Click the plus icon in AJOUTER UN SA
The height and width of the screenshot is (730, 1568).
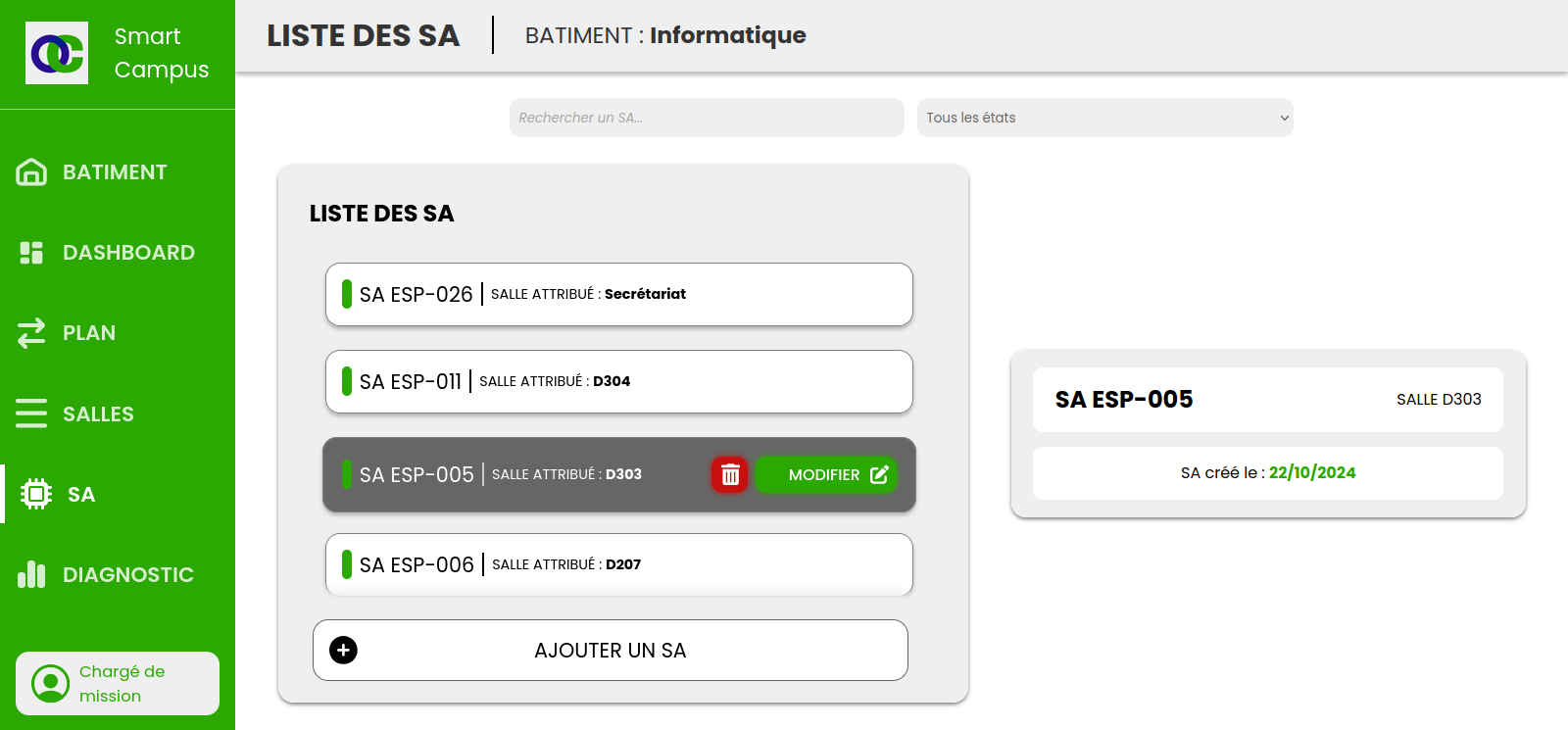[343, 650]
